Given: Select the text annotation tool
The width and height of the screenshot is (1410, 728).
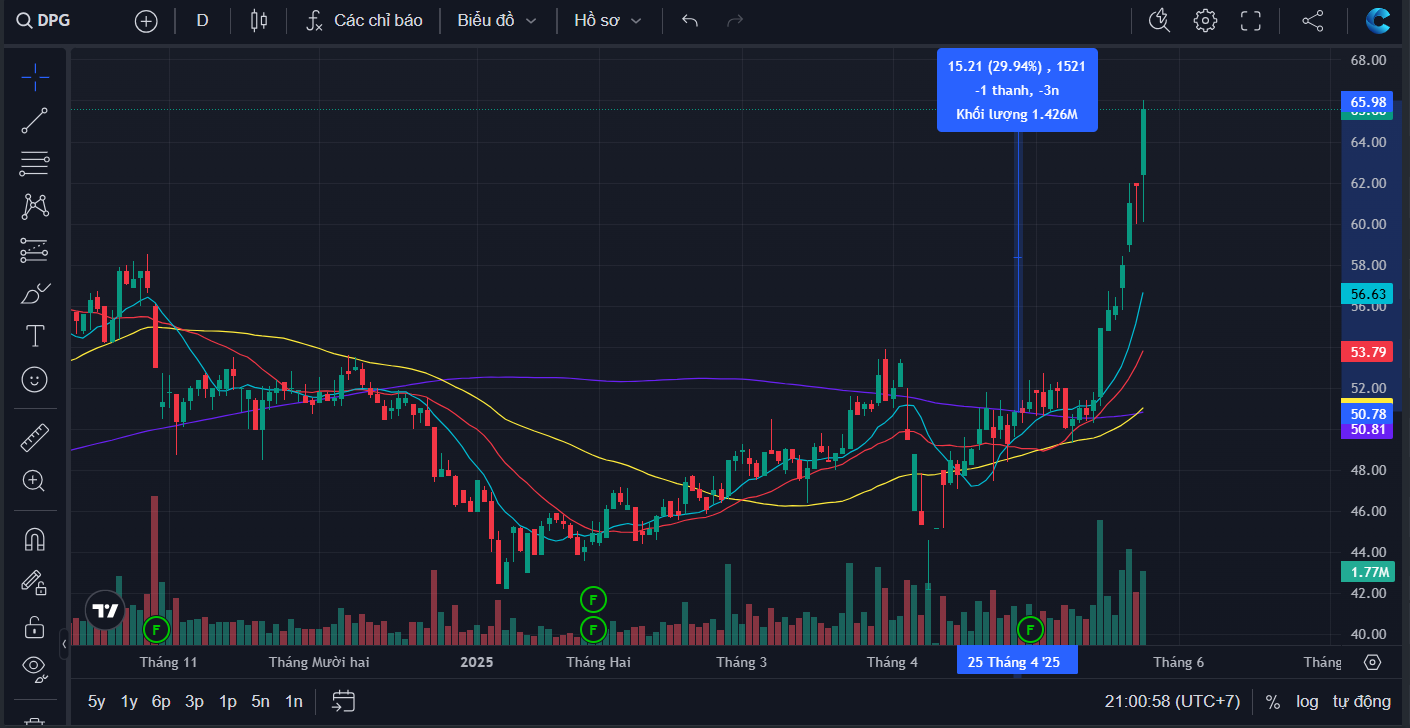Looking at the screenshot, I should tap(35, 336).
